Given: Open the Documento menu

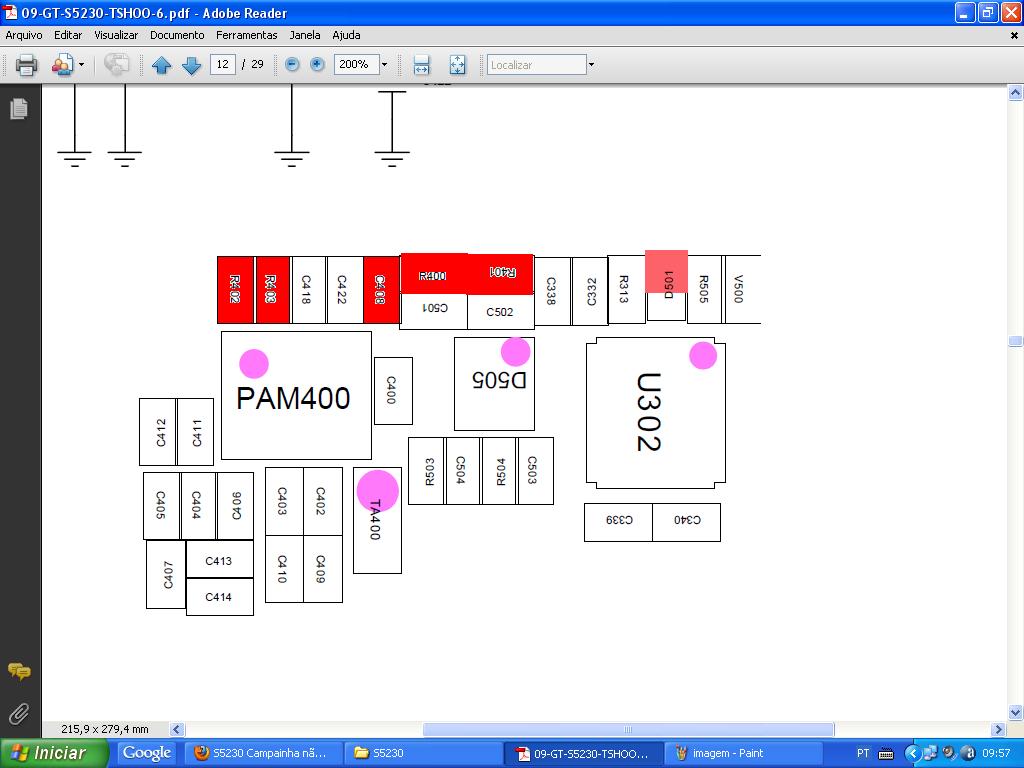Looking at the screenshot, I should (177, 35).
